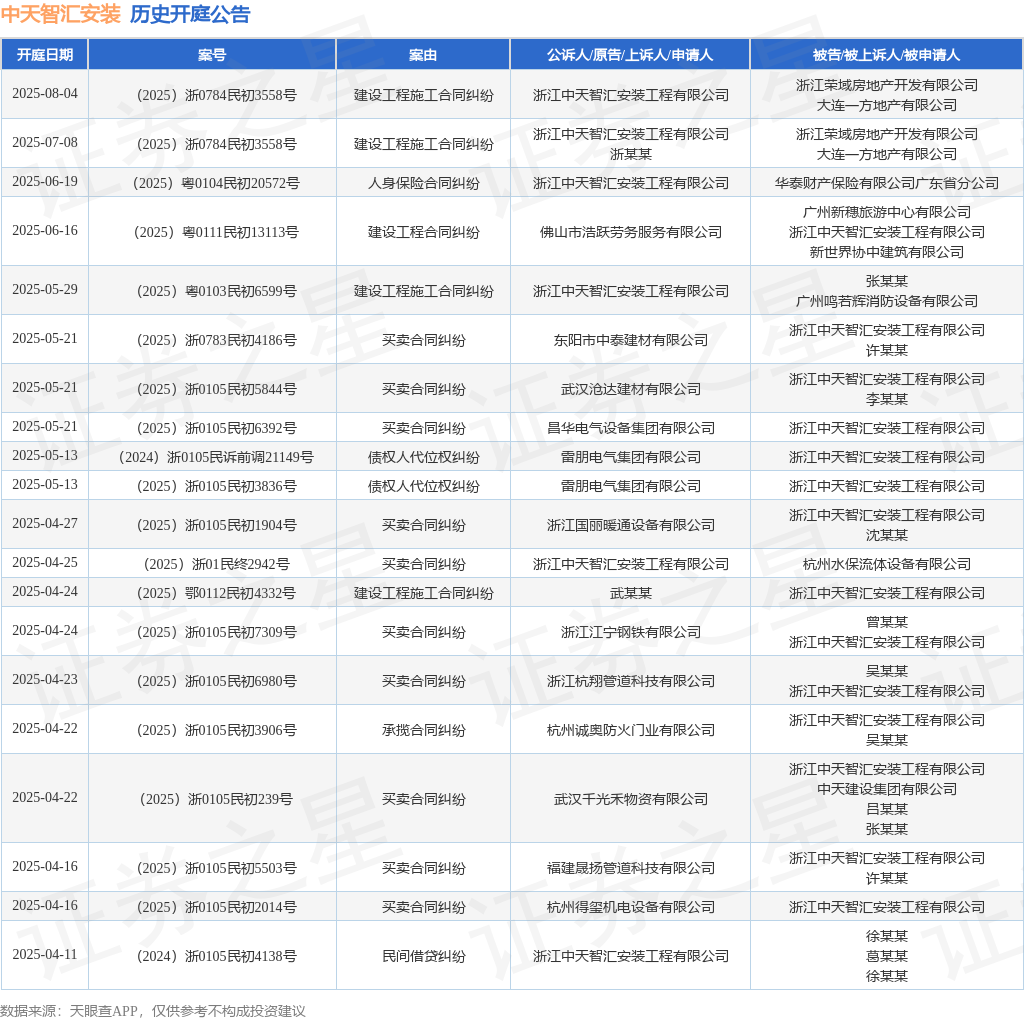Select 承揽合同纠纷 cell
The height and width of the screenshot is (1020, 1024).
423,730
